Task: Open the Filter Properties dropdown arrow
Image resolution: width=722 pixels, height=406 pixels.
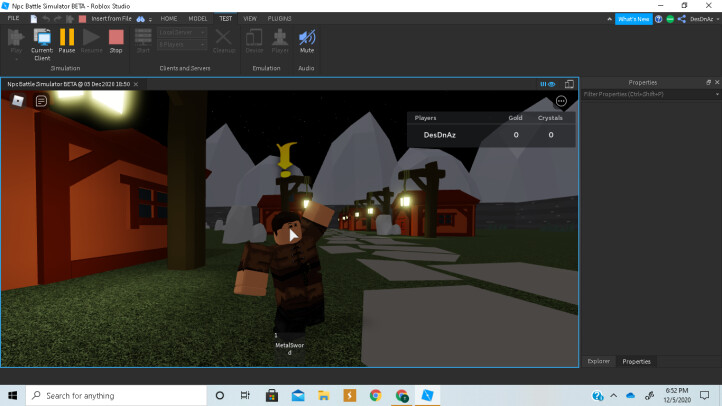Action: (x=717, y=94)
